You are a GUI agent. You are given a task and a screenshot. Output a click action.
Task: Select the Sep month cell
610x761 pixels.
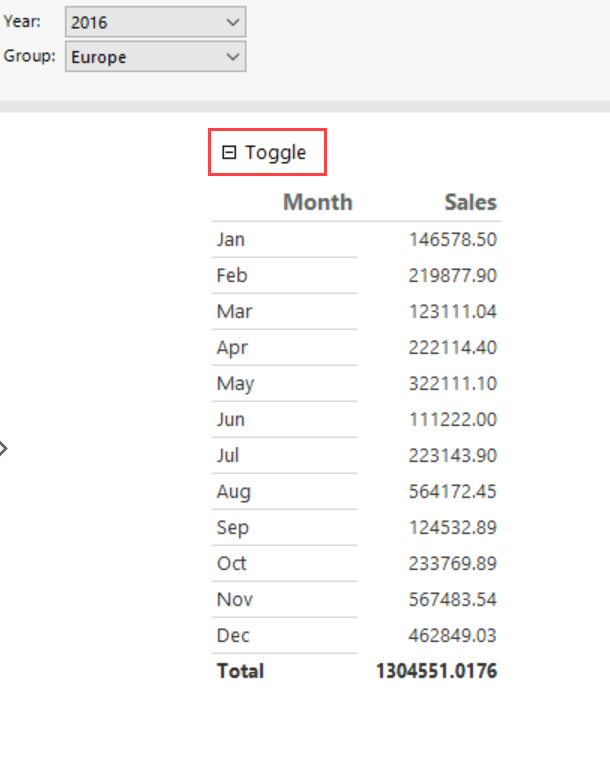coord(232,528)
